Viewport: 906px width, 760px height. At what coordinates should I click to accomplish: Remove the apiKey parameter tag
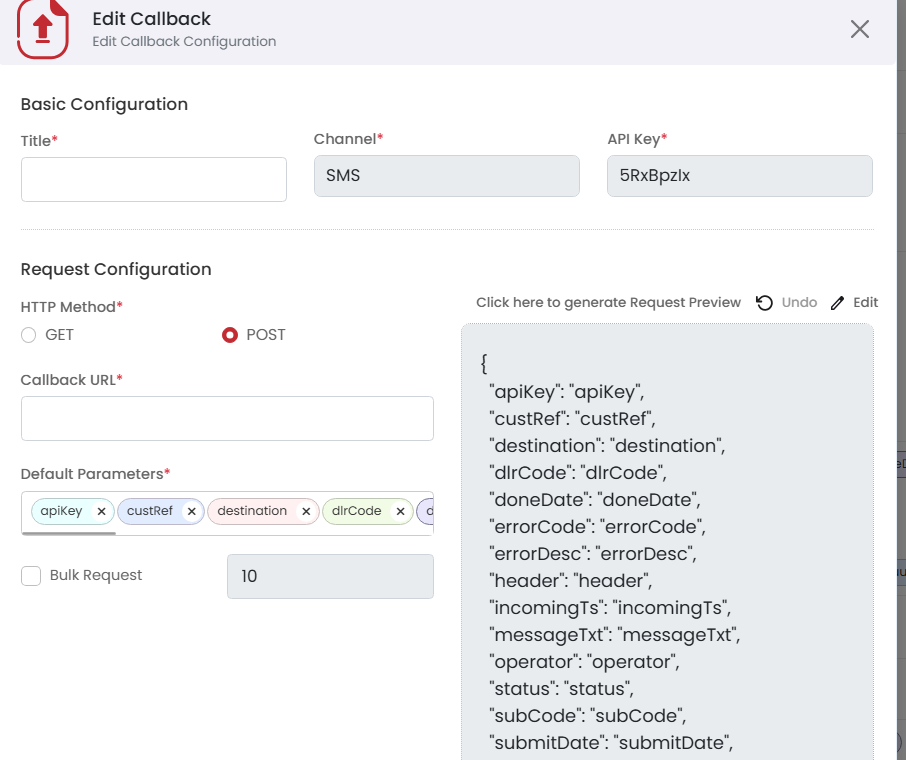tap(102, 511)
